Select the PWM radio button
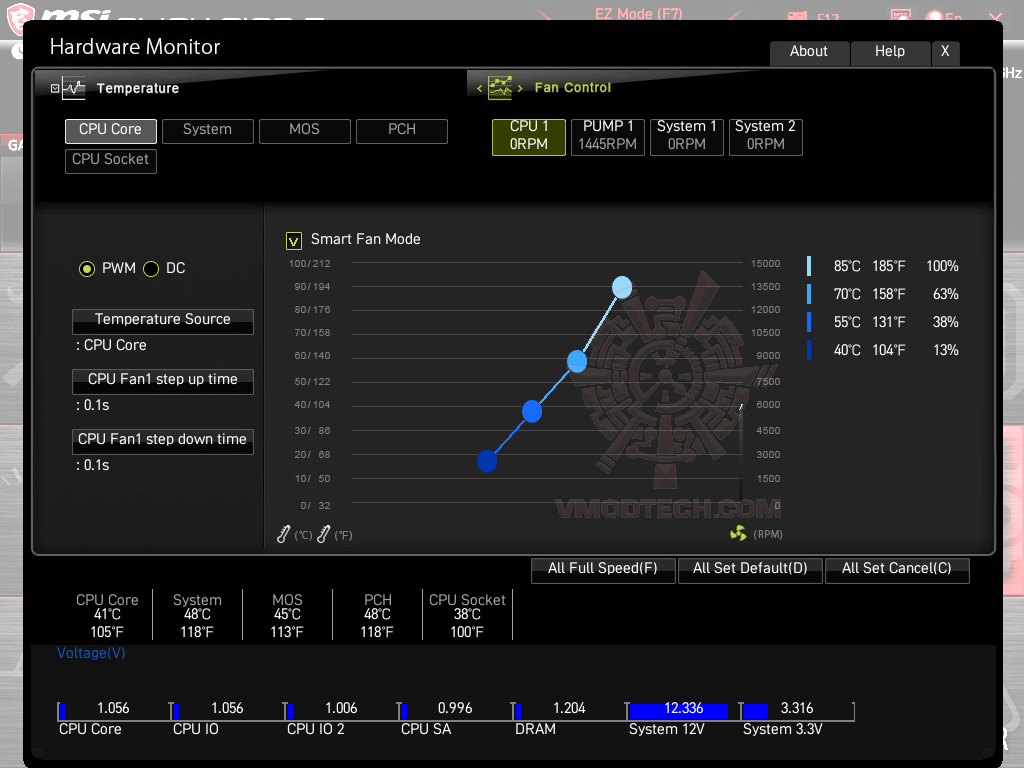Viewport: 1024px width, 768px height. tap(87, 268)
